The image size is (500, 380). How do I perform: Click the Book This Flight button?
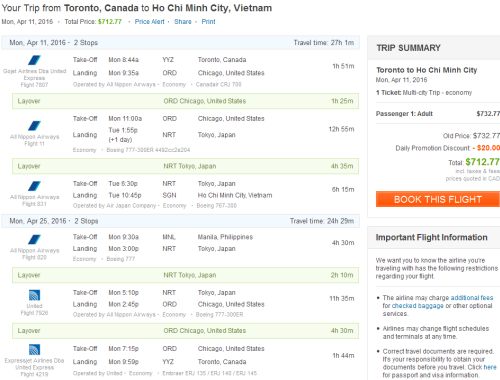click(x=438, y=199)
